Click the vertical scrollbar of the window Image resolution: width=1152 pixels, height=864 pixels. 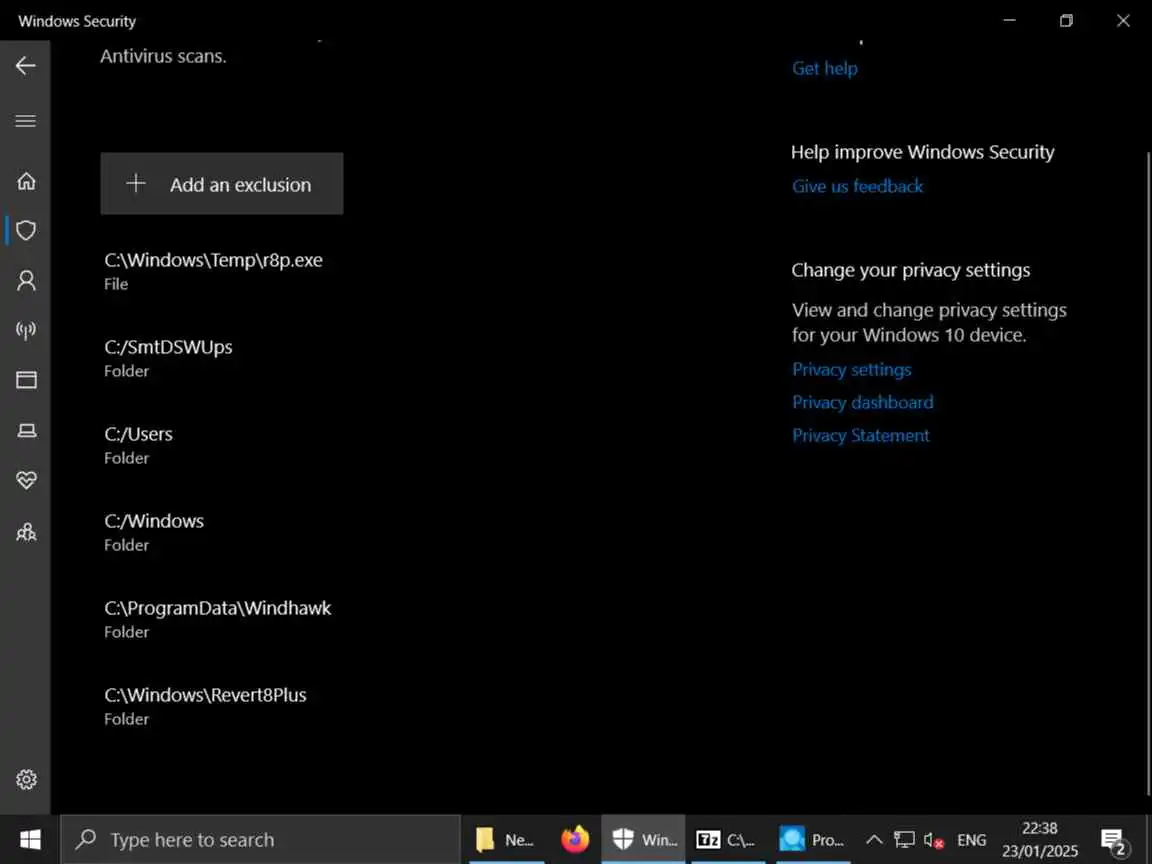(x=1148, y=474)
